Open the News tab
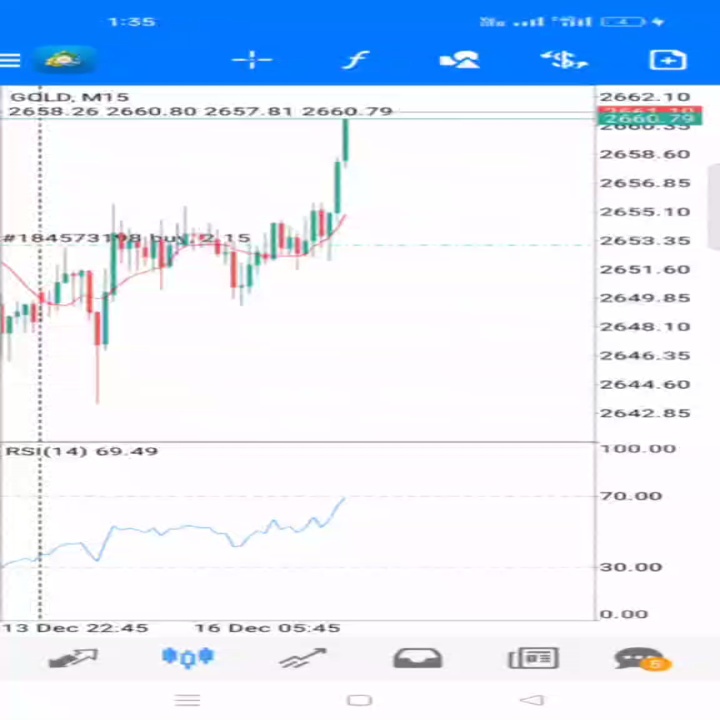This screenshot has height=720, width=720. click(534, 658)
